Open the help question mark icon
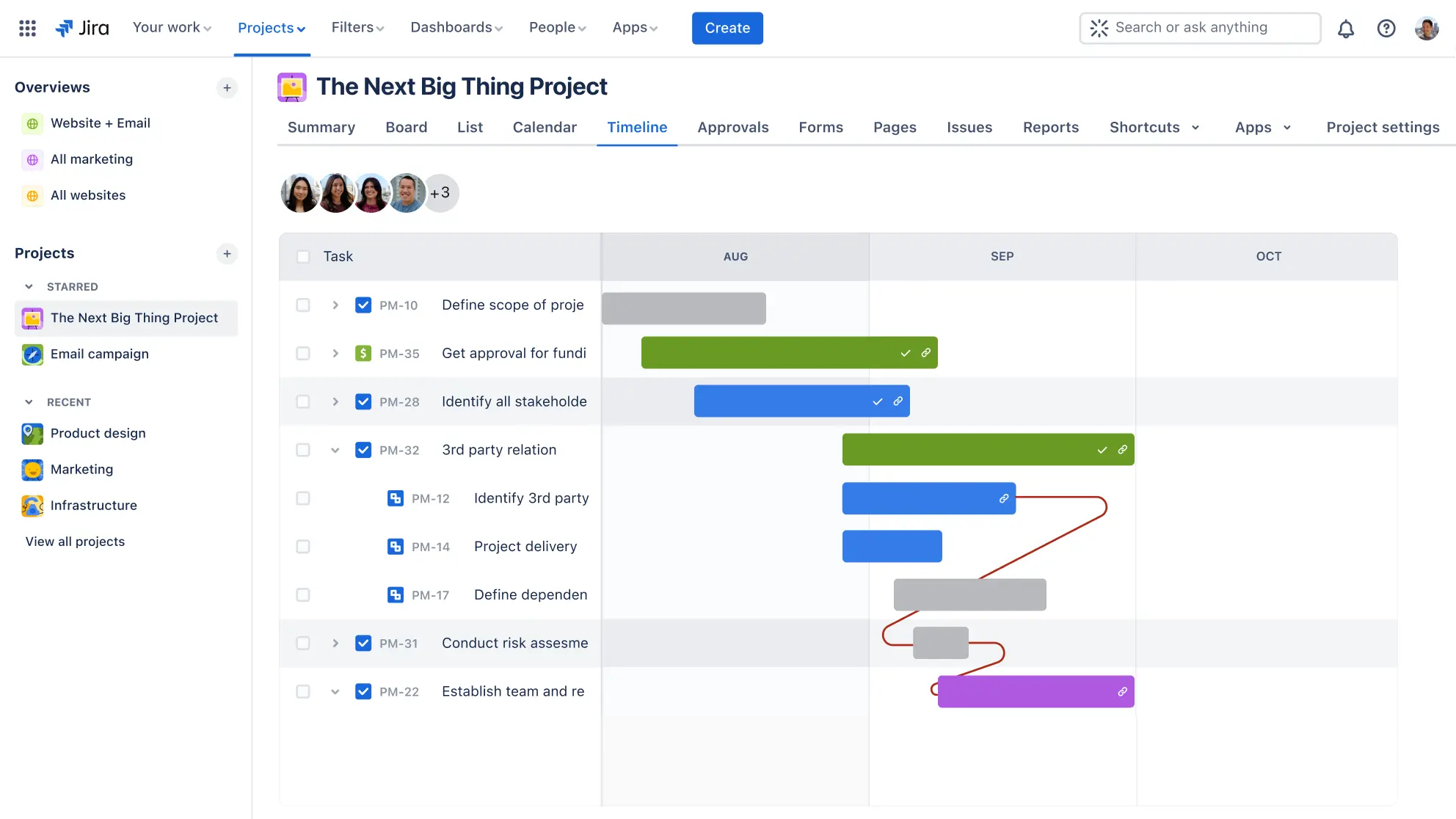The height and width of the screenshot is (819, 1456). (1386, 29)
